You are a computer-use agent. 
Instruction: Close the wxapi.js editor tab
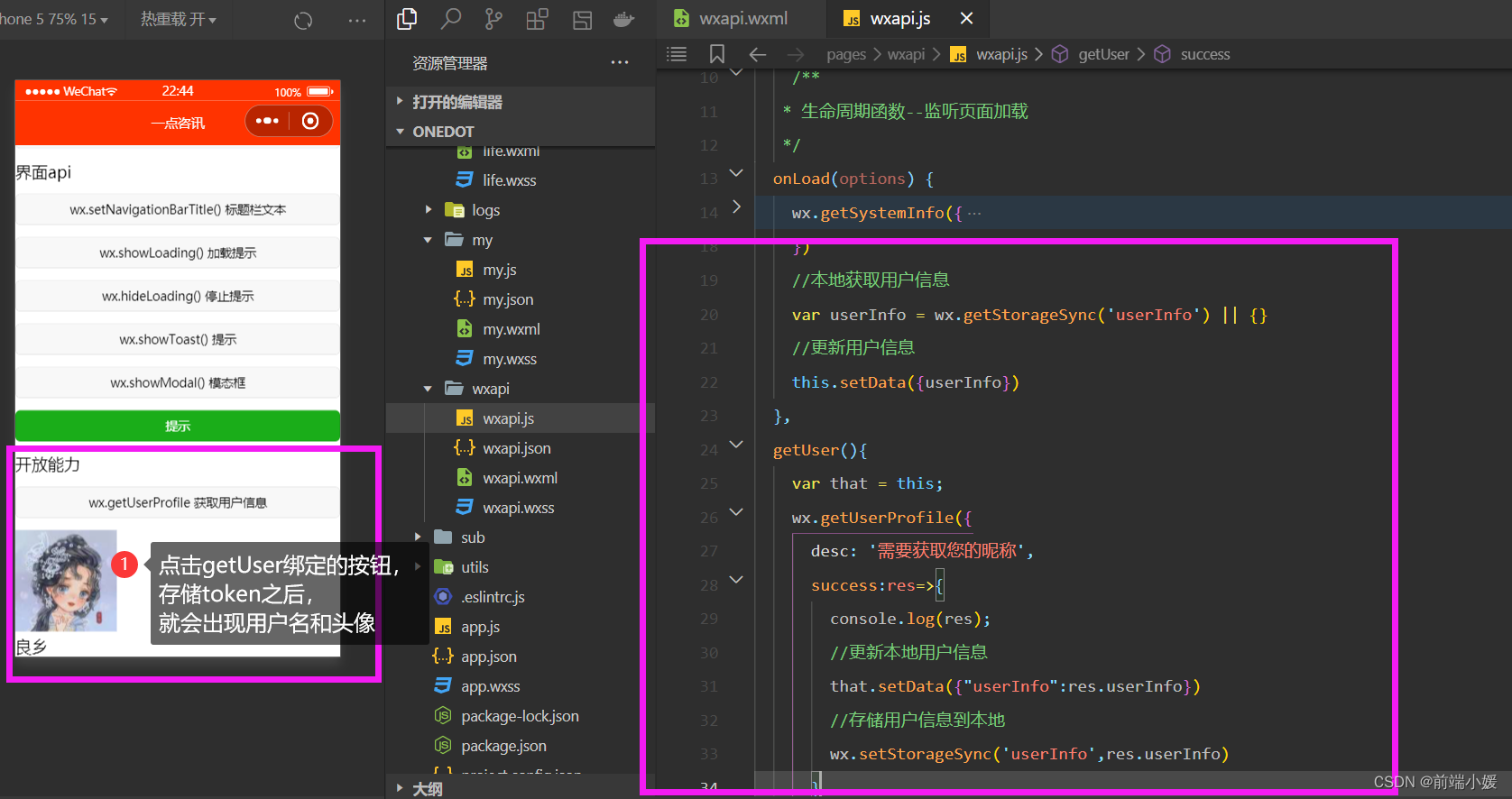[x=966, y=18]
